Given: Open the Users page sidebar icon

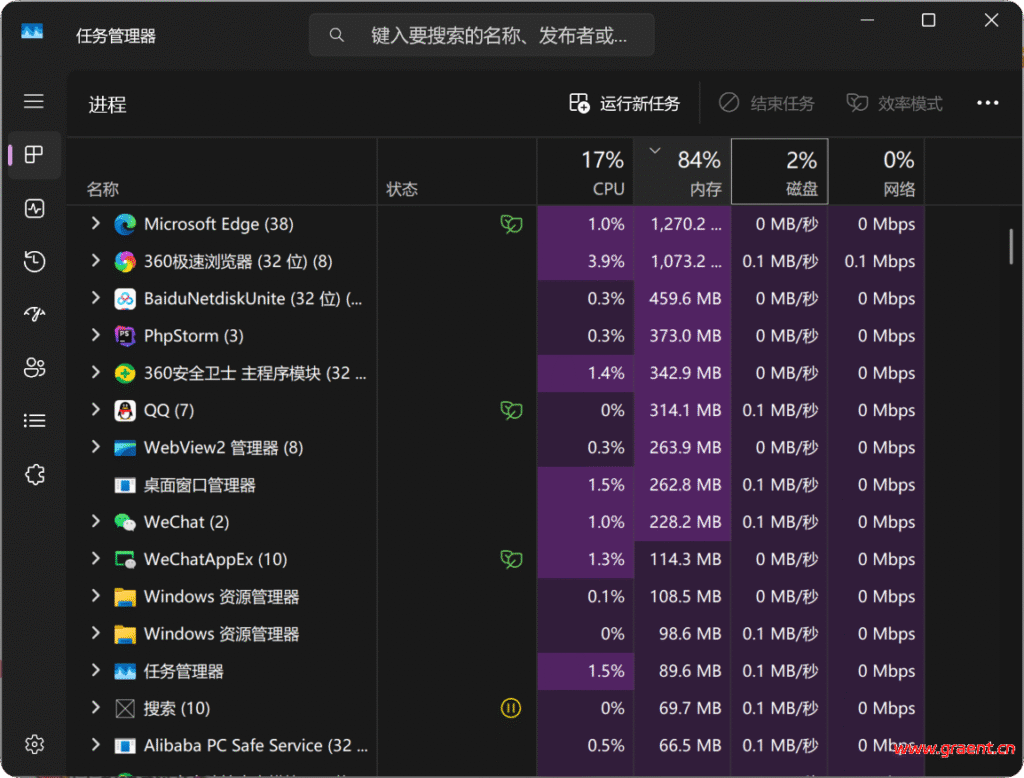Looking at the screenshot, I should (x=34, y=368).
